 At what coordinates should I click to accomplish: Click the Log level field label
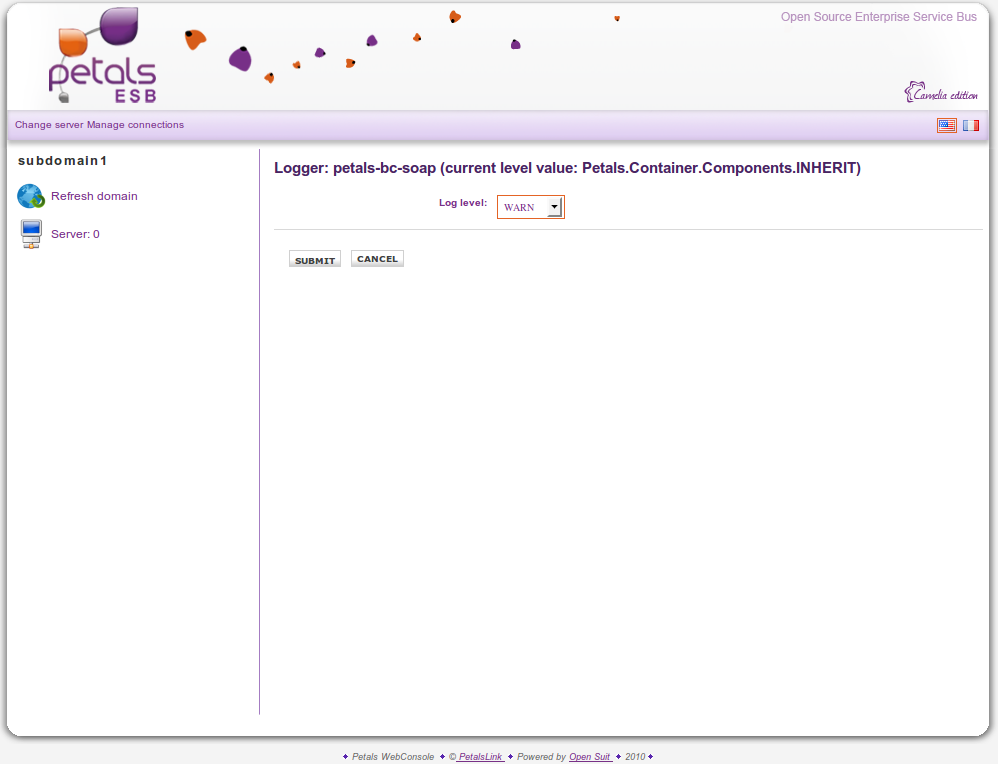(462, 203)
